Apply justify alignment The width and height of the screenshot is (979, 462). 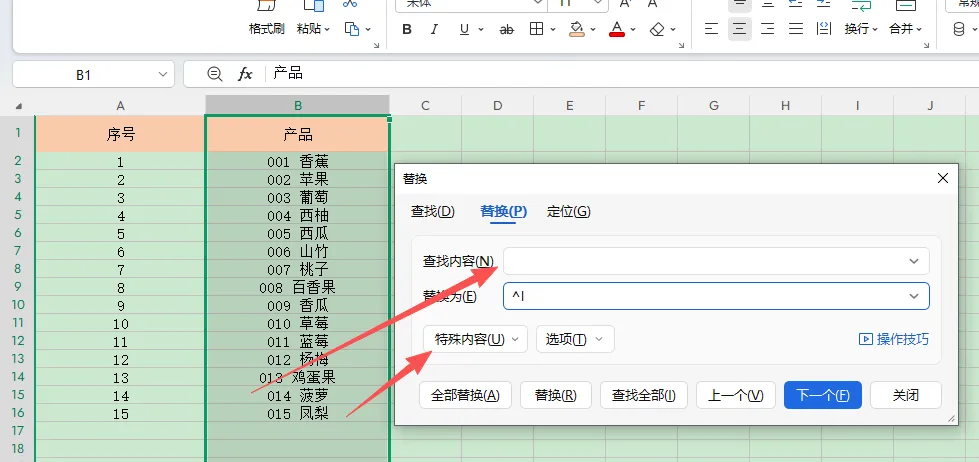(795, 29)
